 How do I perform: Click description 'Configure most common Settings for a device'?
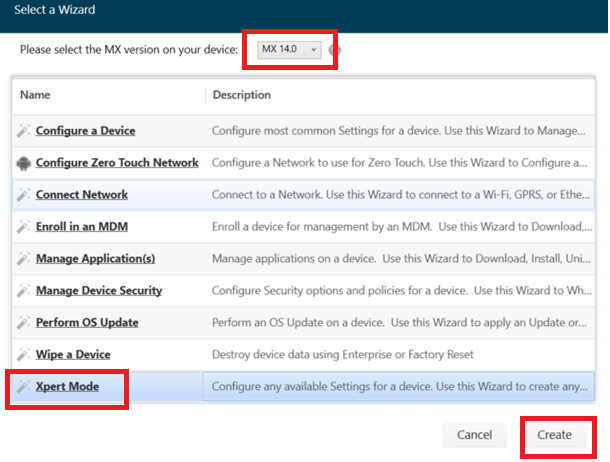399,131
